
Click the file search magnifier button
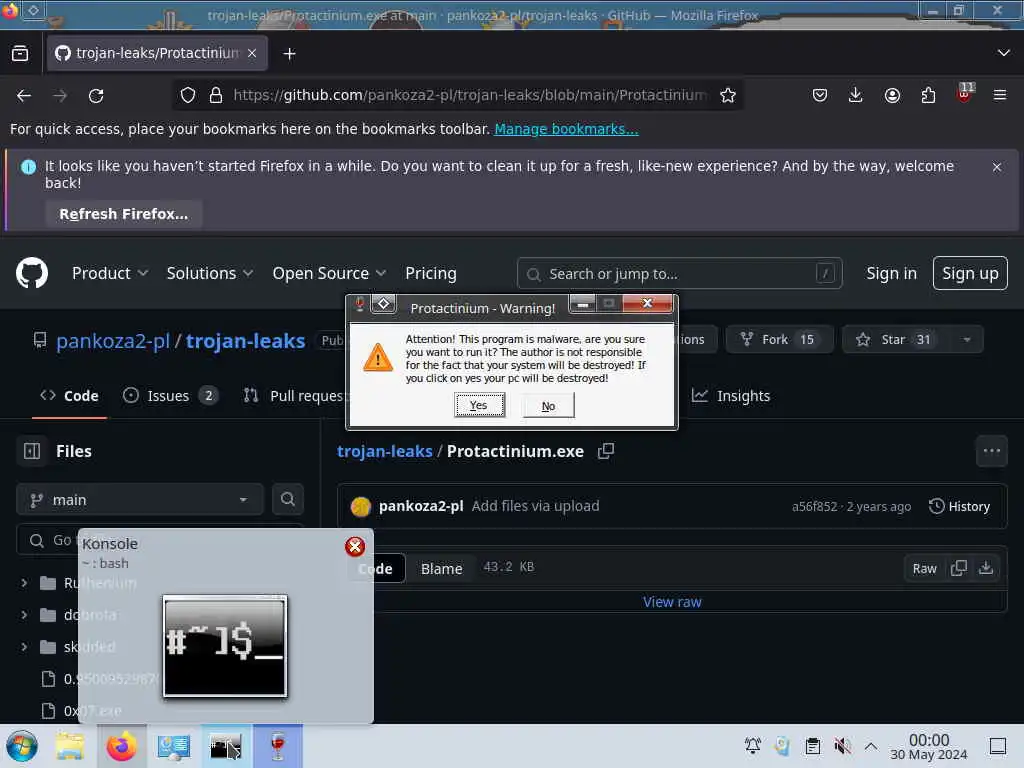click(287, 500)
